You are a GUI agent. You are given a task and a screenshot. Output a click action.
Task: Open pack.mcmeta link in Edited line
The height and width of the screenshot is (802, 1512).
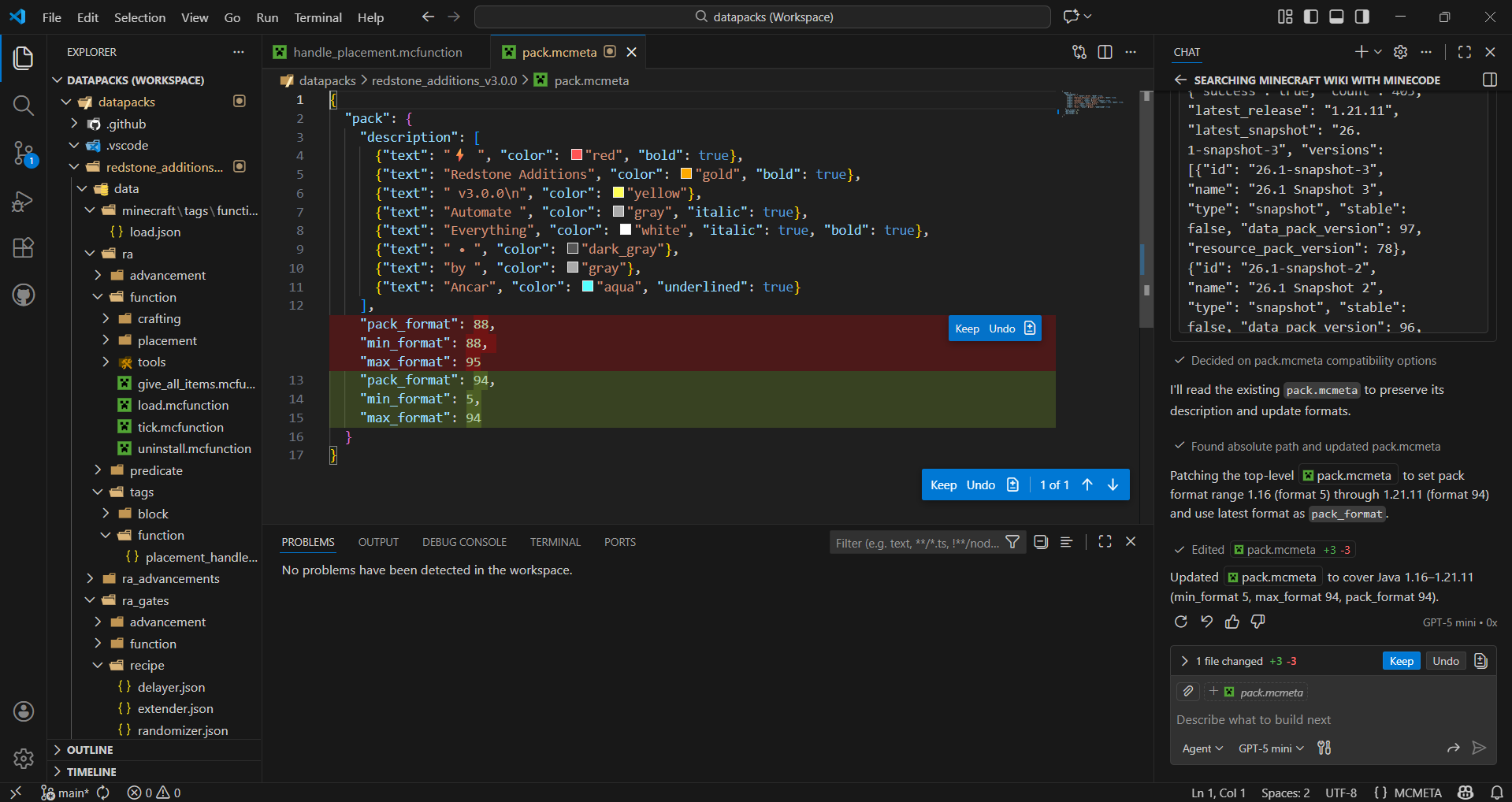(x=1274, y=550)
